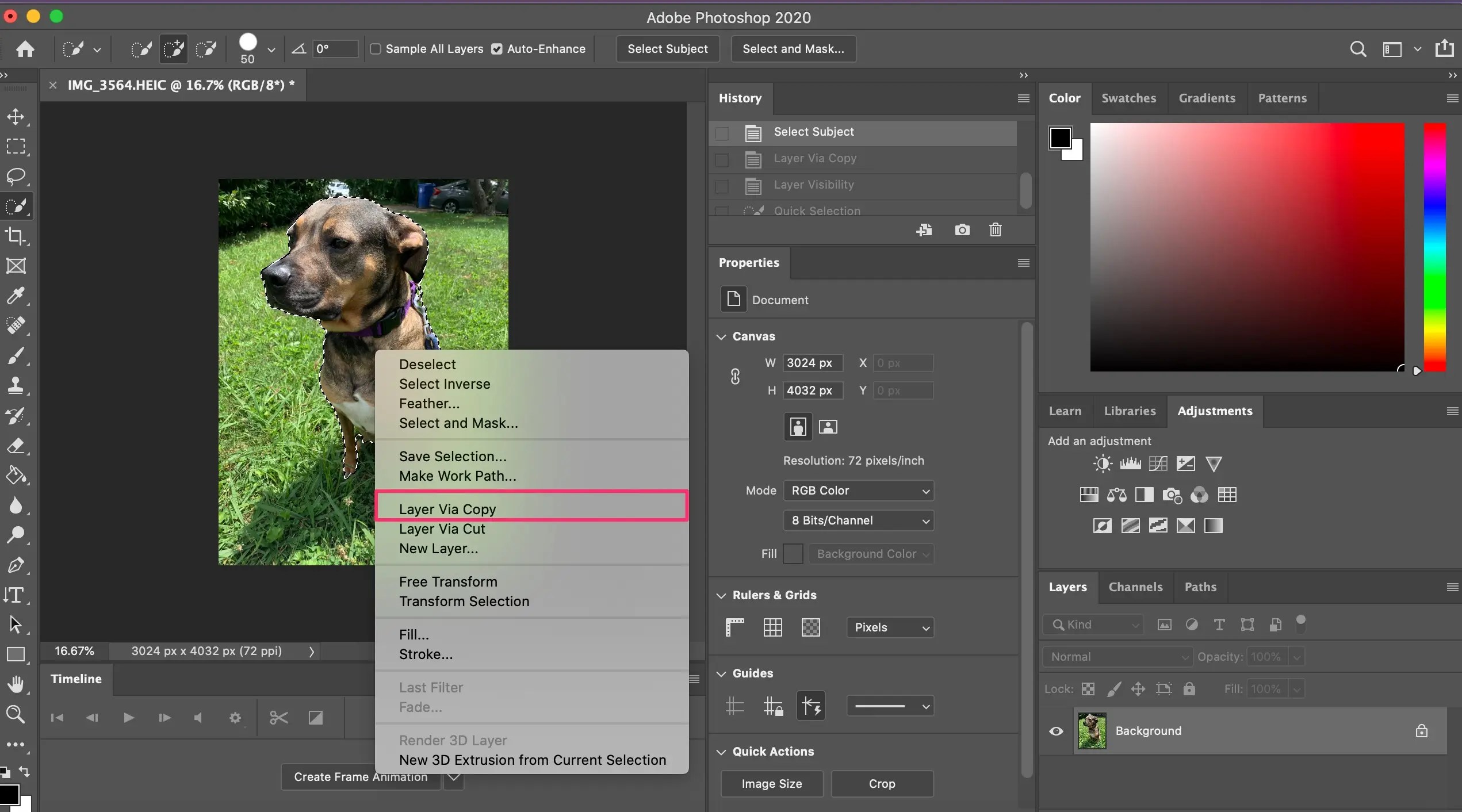Screen dimensions: 1462x812
Task: Switch to the Channels tab
Action: (x=1135, y=587)
